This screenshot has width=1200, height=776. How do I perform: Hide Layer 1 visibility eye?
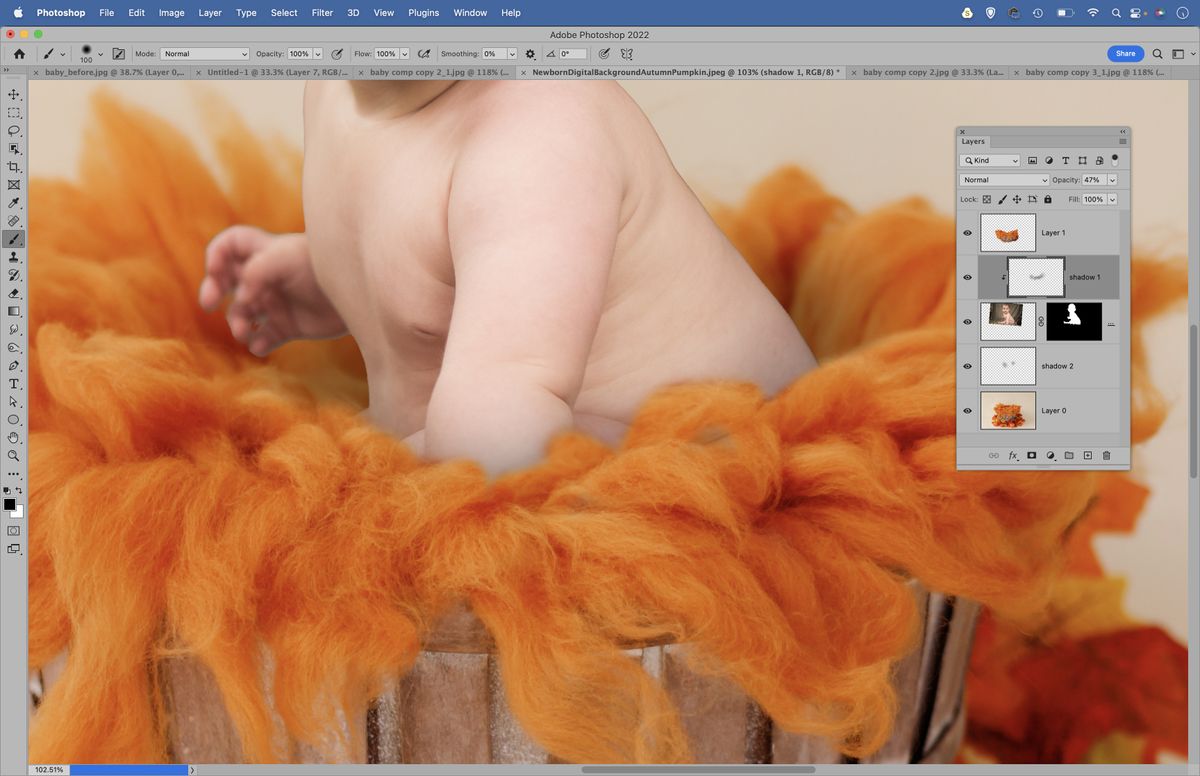[x=967, y=233]
